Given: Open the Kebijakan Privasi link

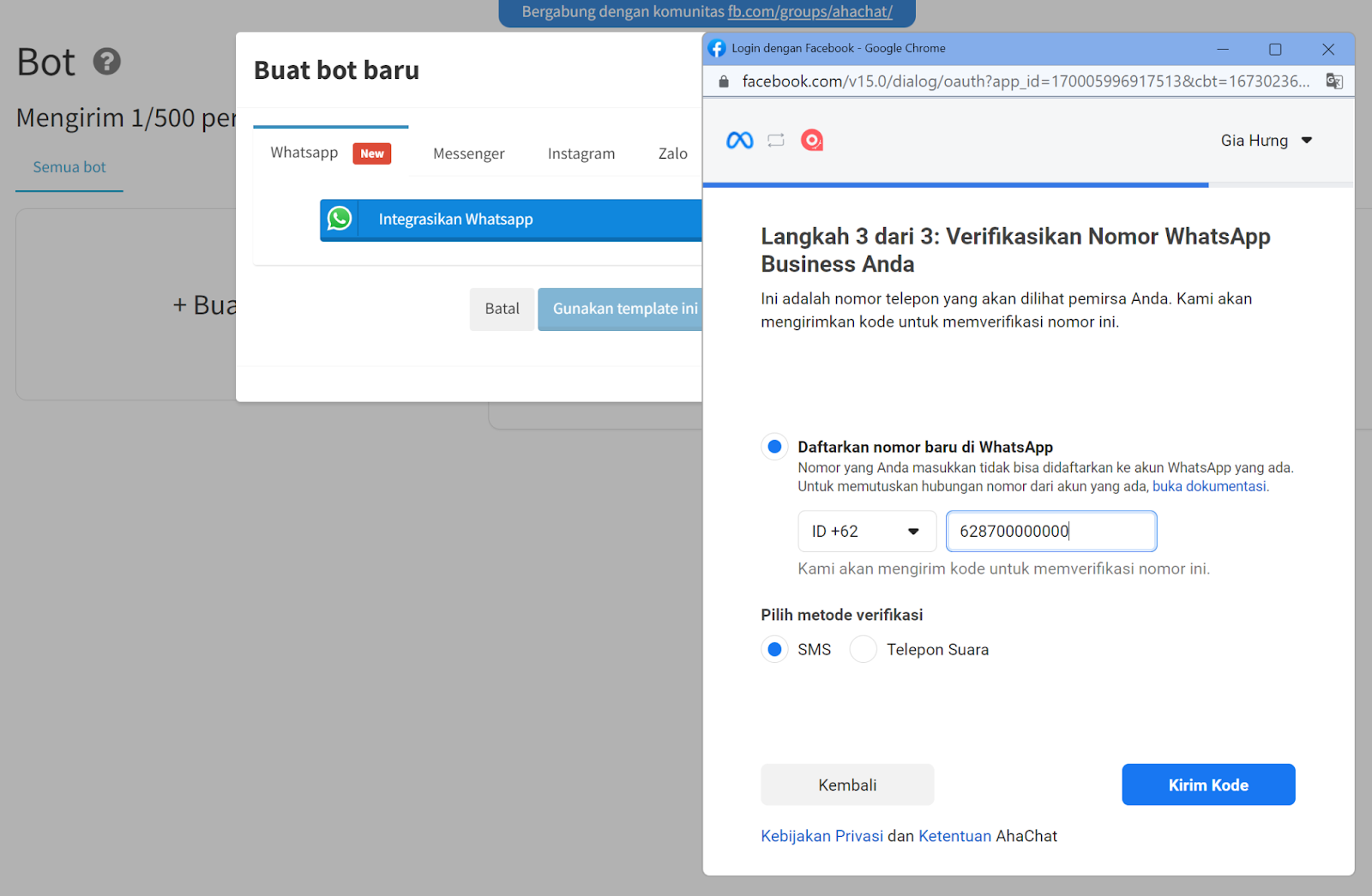Looking at the screenshot, I should click(x=821, y=836).
